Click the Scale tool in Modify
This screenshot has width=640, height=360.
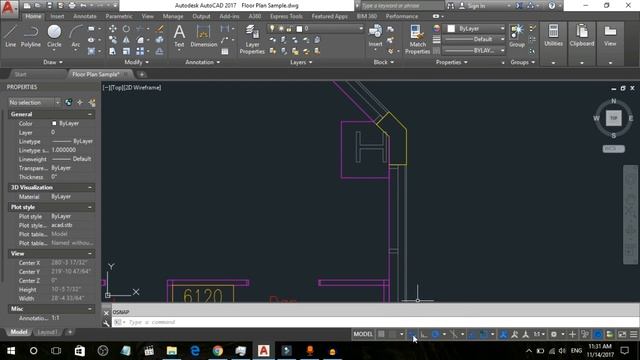(x=127, y=51)
